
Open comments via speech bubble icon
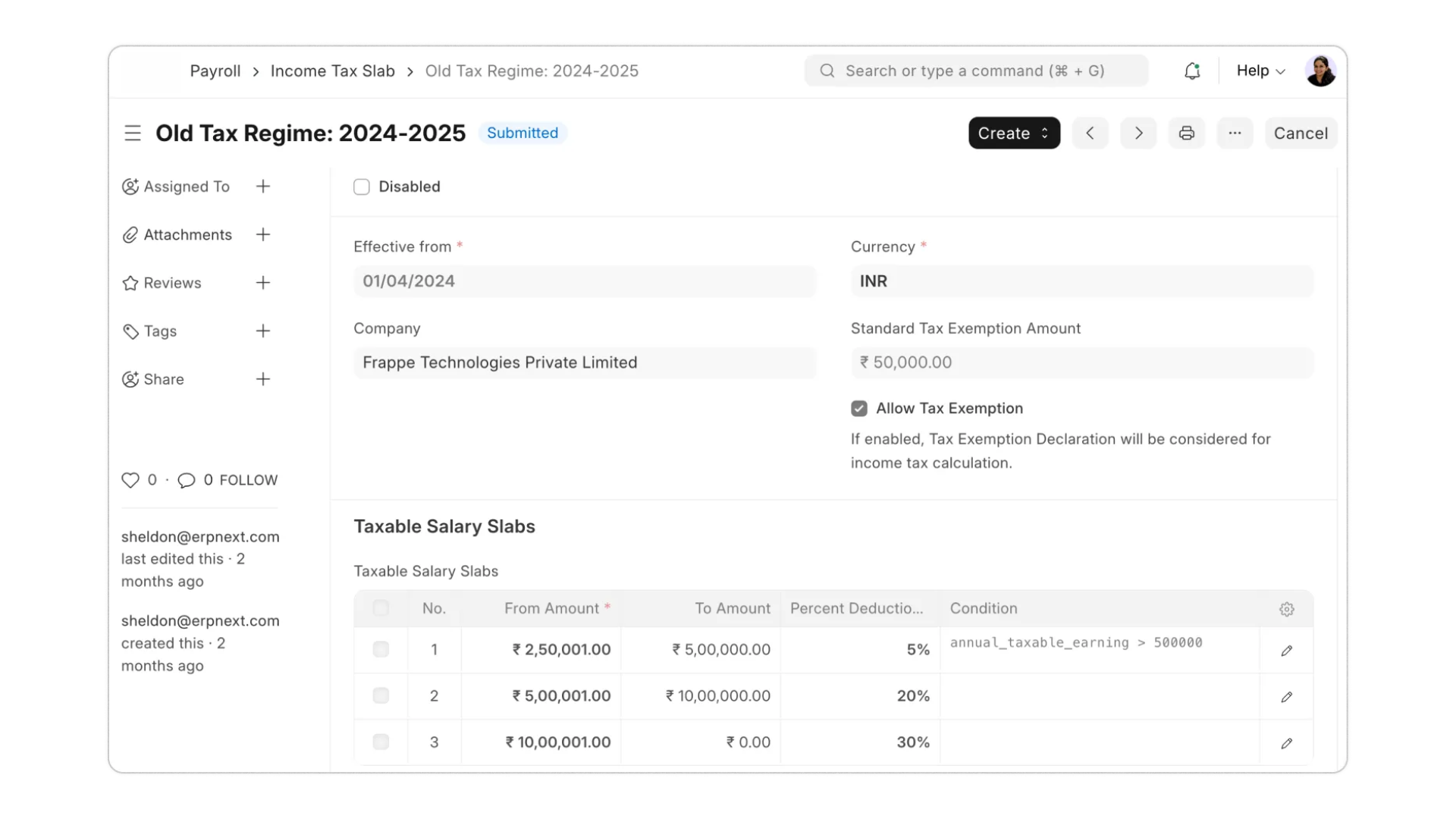tap(187, 480)
